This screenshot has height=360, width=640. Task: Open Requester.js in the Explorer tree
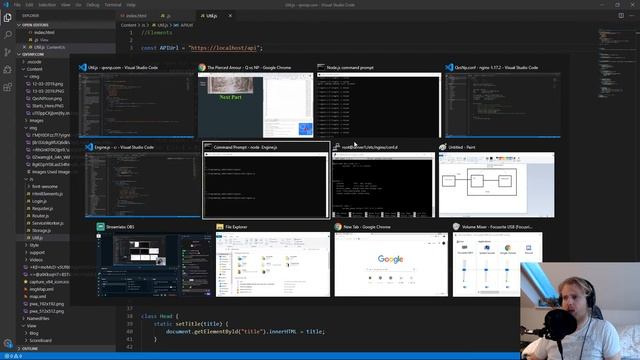42,208
